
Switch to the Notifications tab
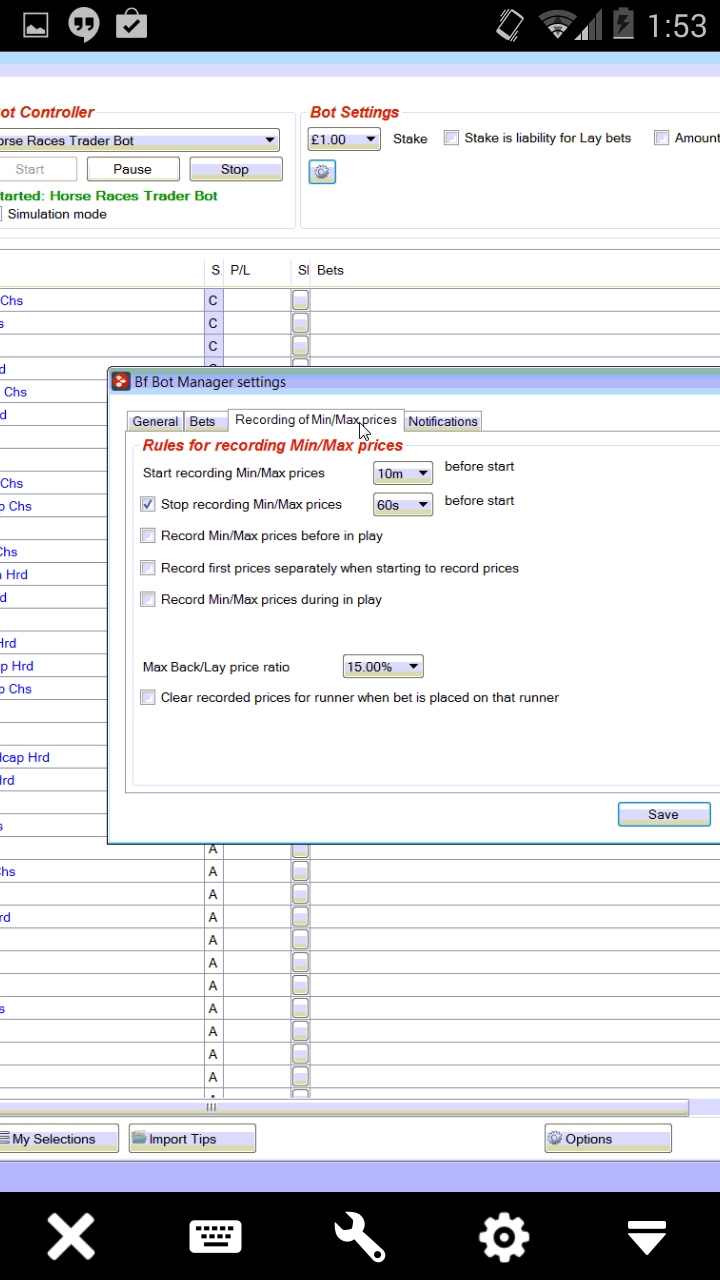click(443, 422)
